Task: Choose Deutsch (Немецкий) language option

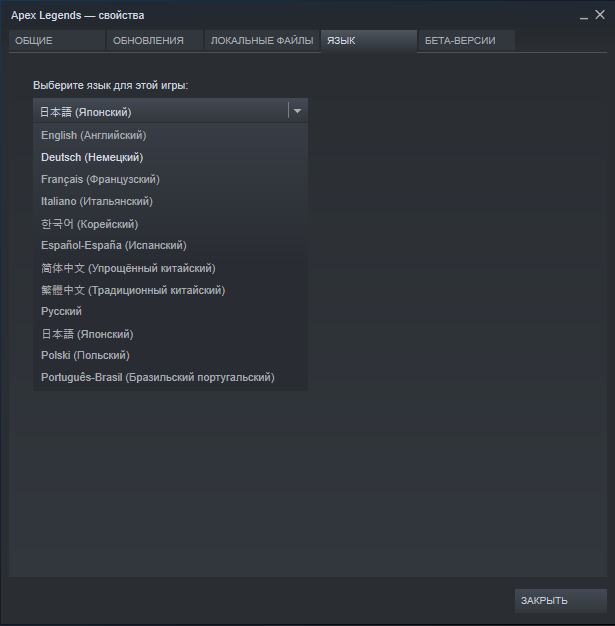Action: point(170,157)
